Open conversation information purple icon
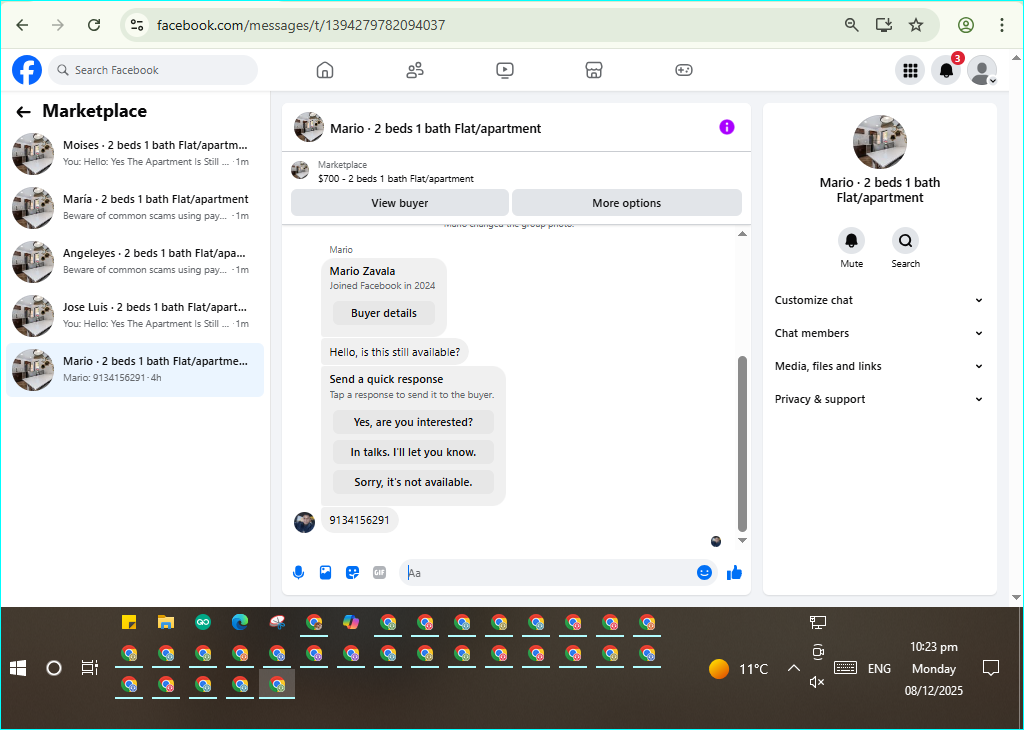Screen dimensions: 1024x730 (x=727, y=127)
